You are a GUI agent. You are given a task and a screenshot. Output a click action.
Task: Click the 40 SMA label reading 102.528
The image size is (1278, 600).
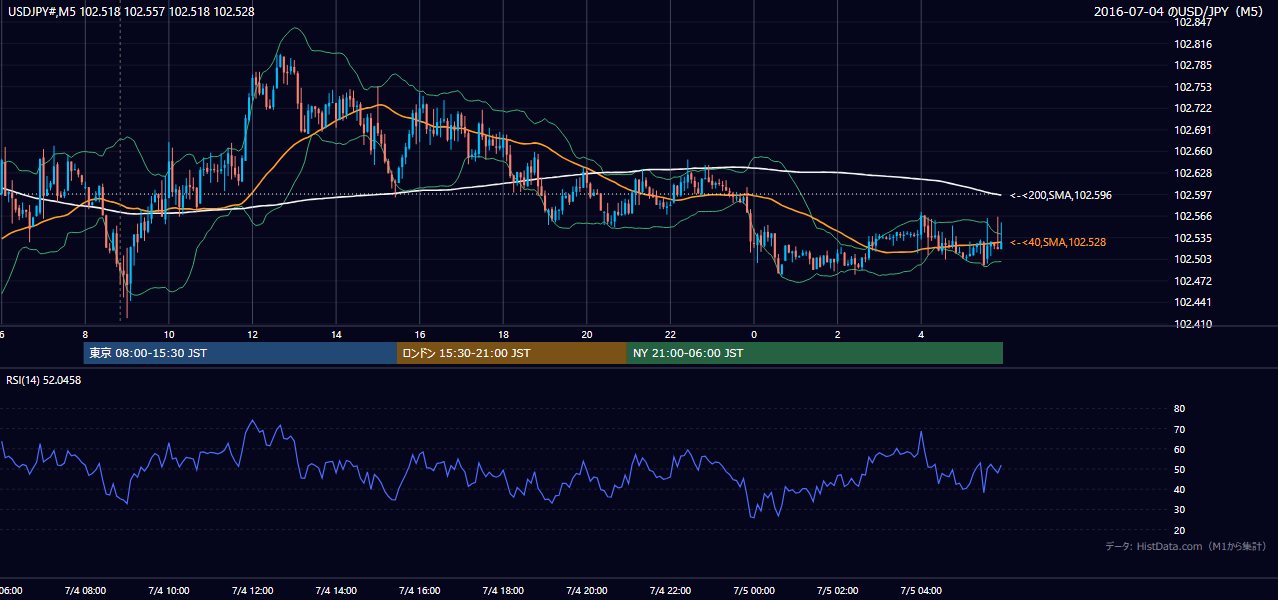[x=1058, y=242]
